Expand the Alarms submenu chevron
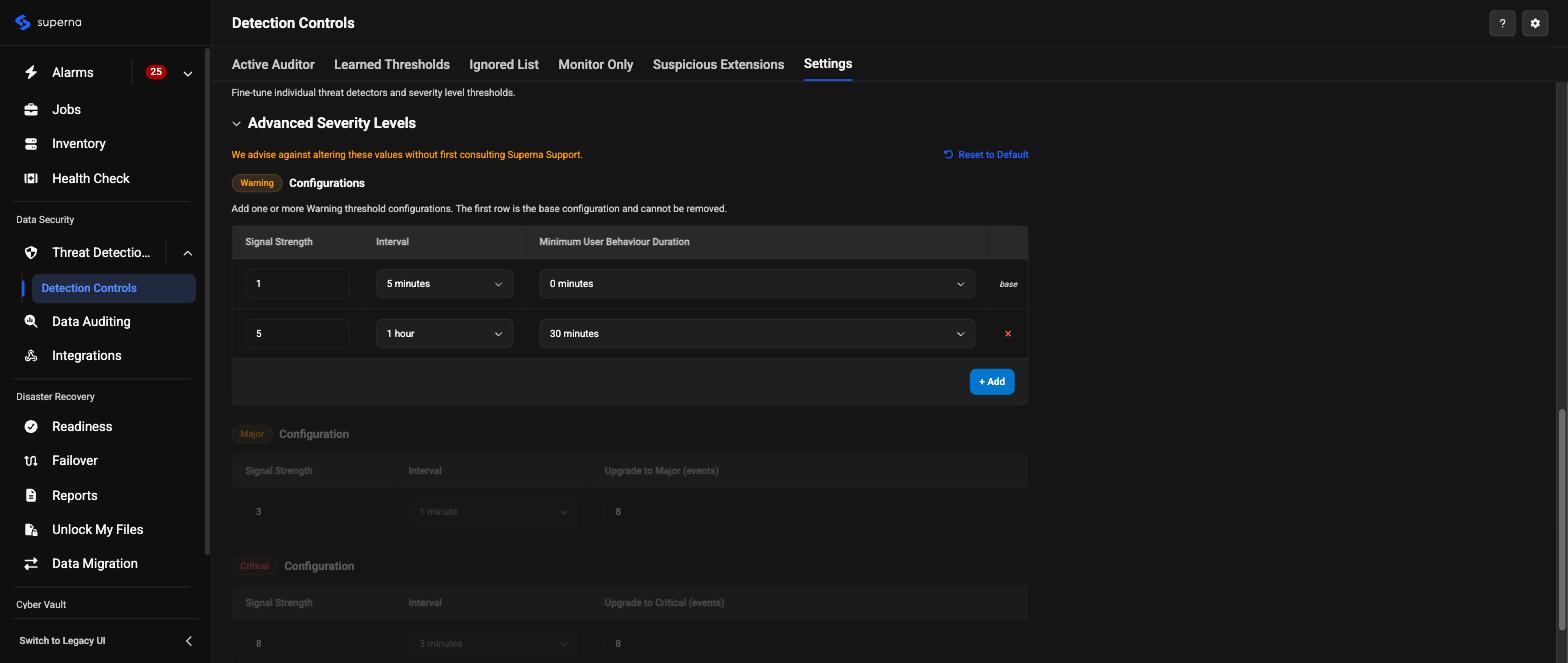 [187, 73]
